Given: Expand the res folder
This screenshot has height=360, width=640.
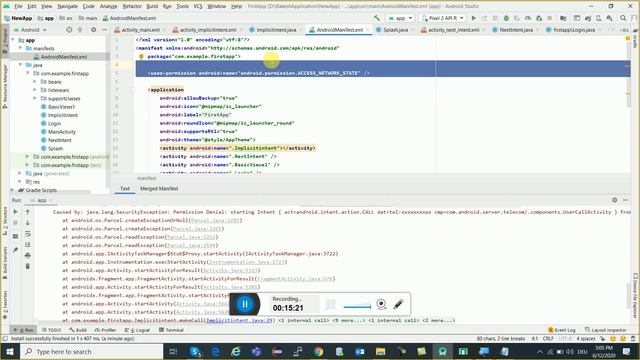Looking at the screenshot, I should [20, 182].
